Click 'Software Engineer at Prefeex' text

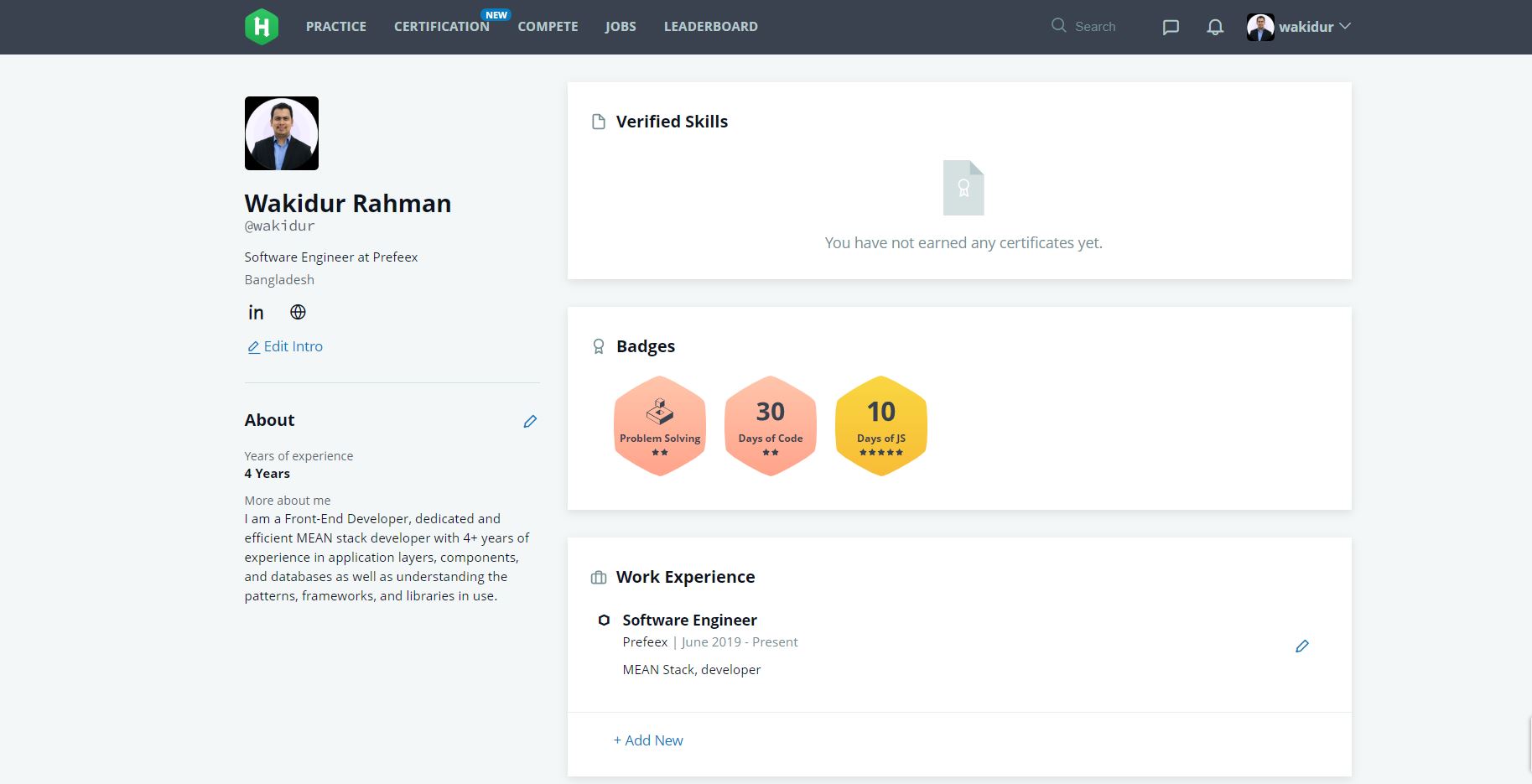pos(331,257)
